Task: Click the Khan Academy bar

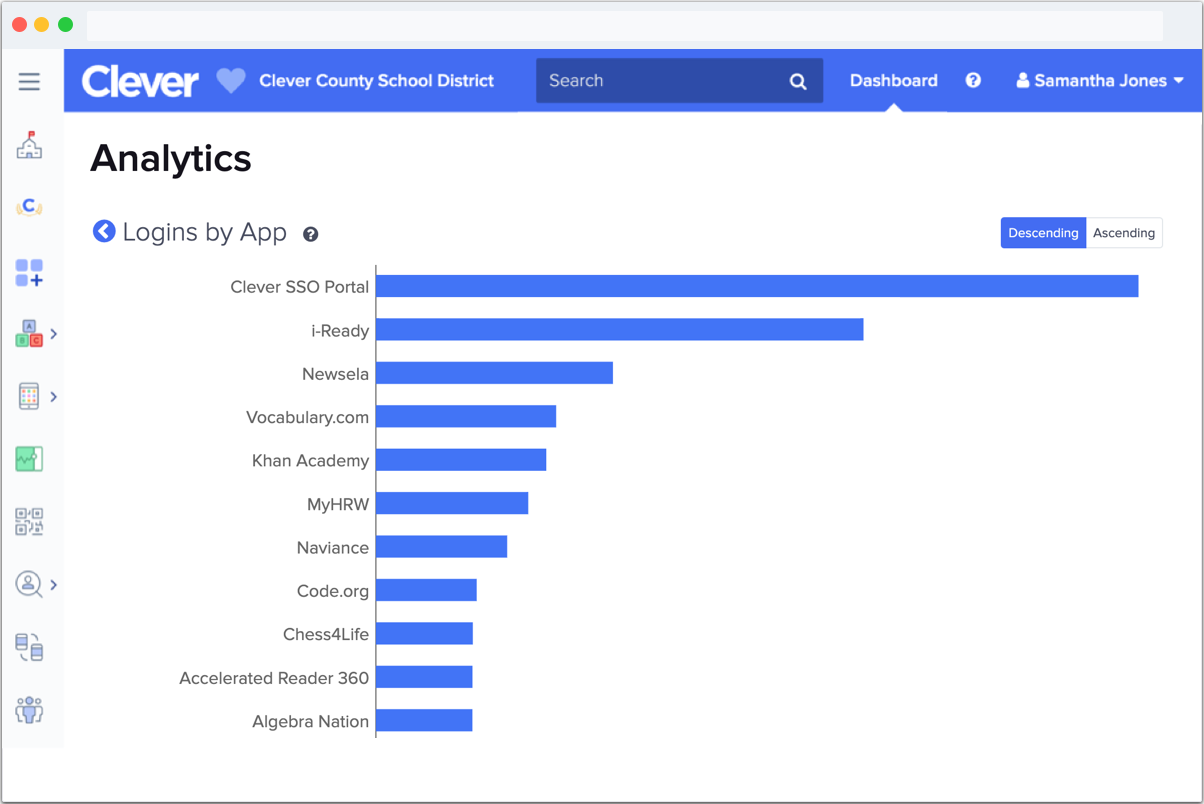Action: pos(461,460)
